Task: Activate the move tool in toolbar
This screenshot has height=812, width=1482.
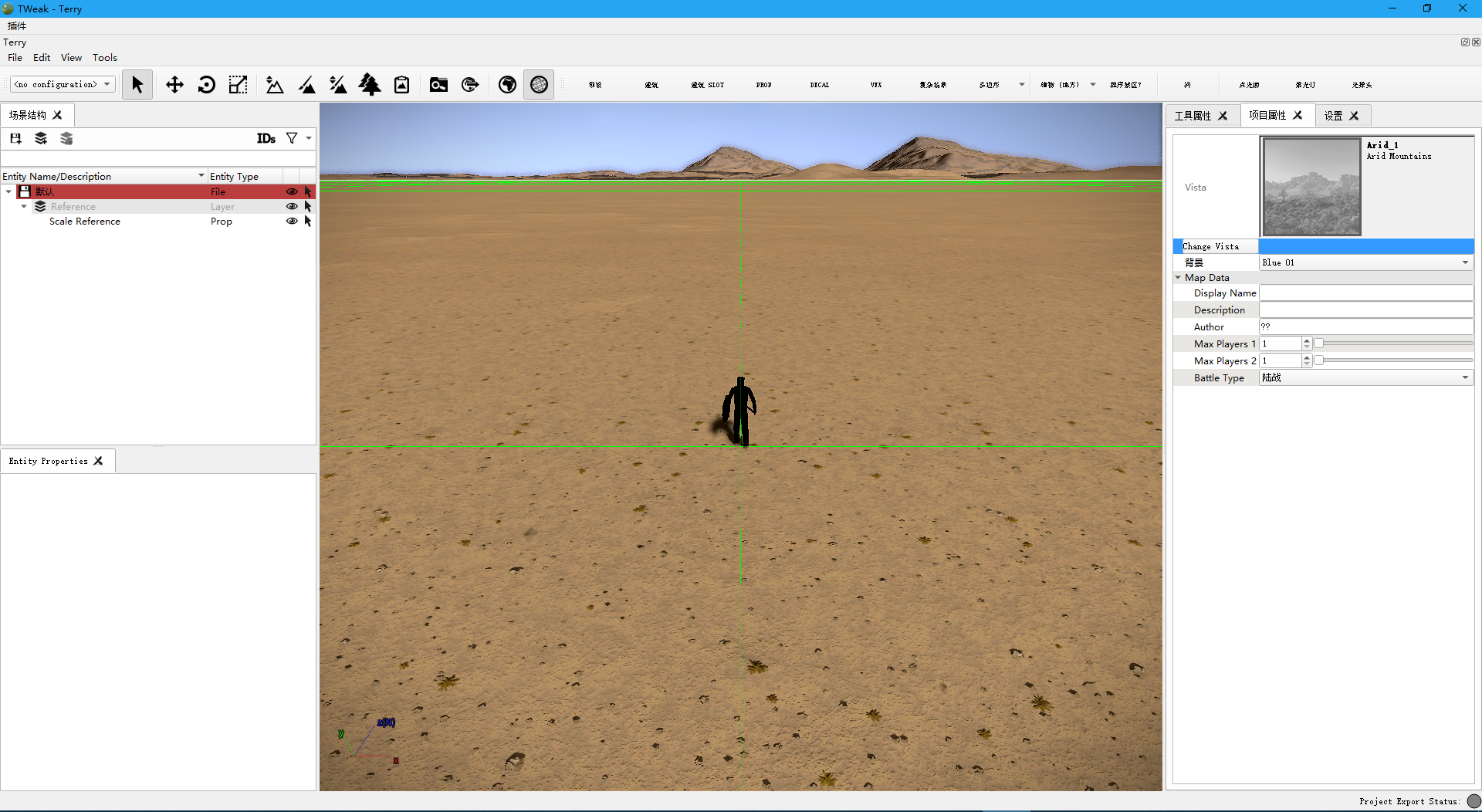Action: pos(174,84)
